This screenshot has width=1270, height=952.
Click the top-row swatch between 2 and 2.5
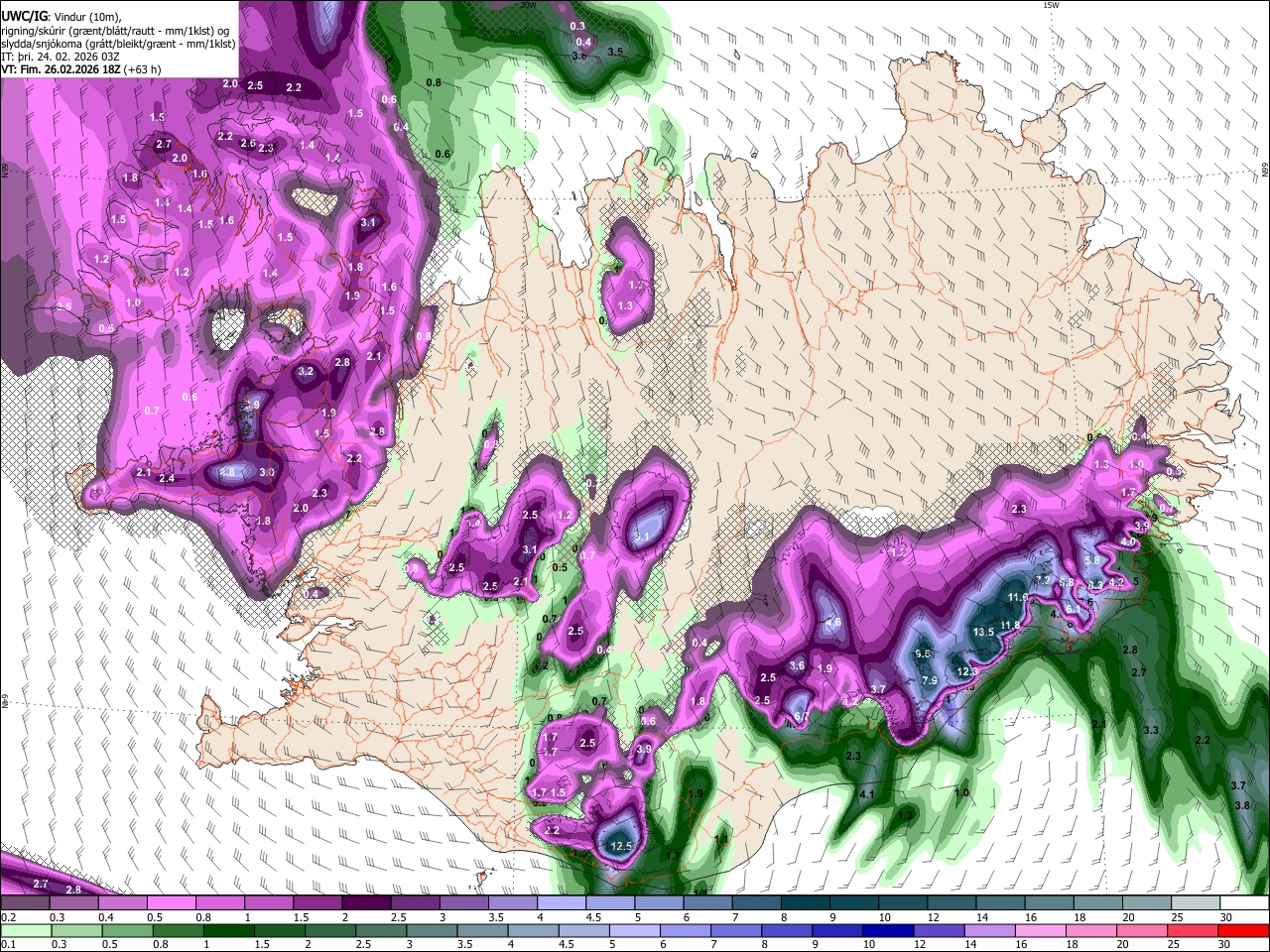364,903
